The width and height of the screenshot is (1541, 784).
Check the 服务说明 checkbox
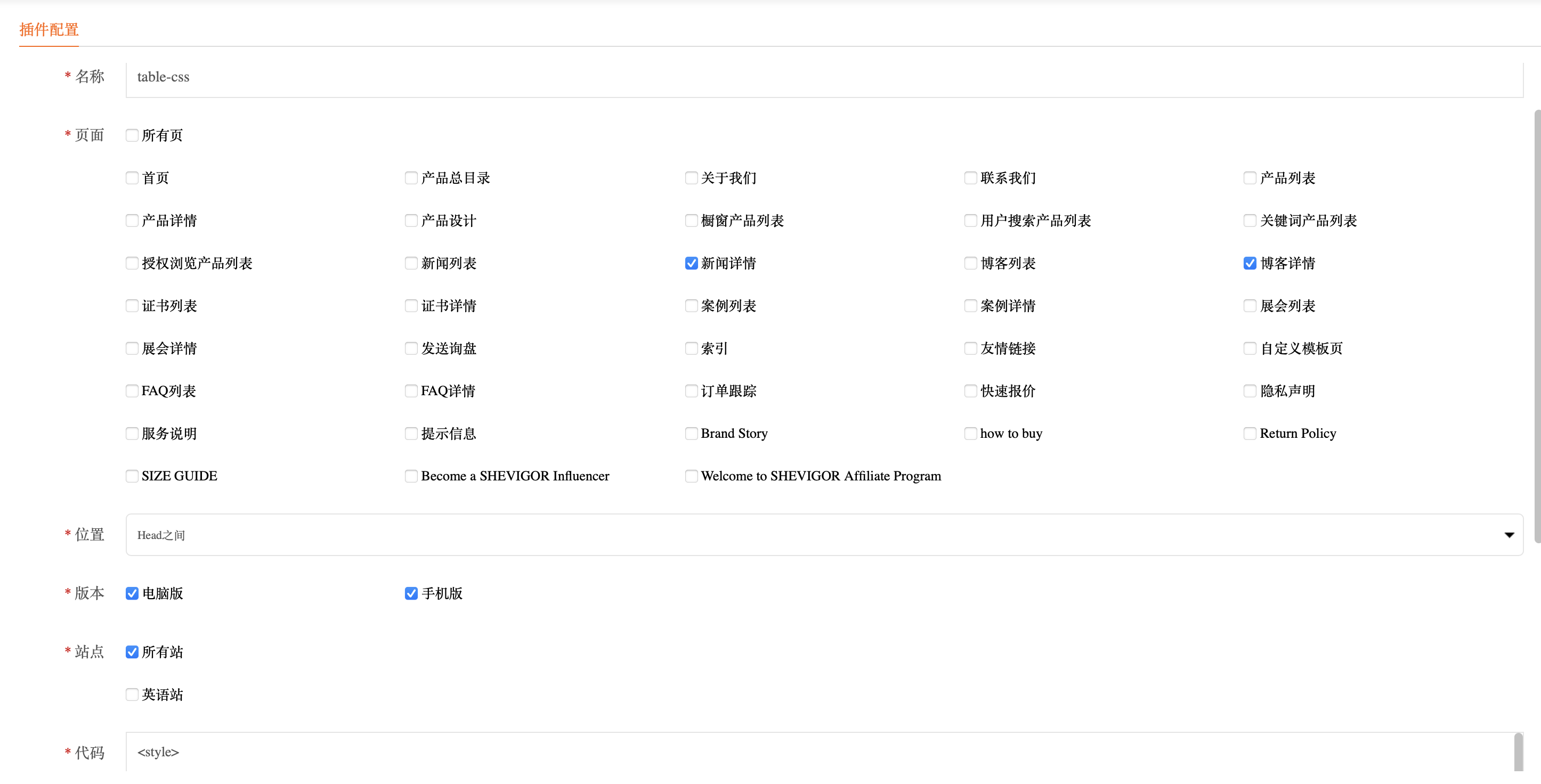point(132,433)
